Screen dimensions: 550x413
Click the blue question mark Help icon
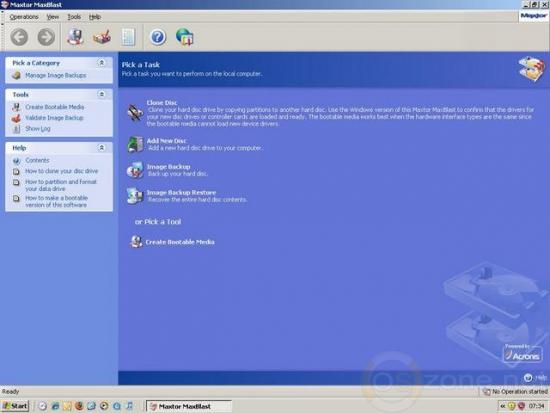coord(158,37)
